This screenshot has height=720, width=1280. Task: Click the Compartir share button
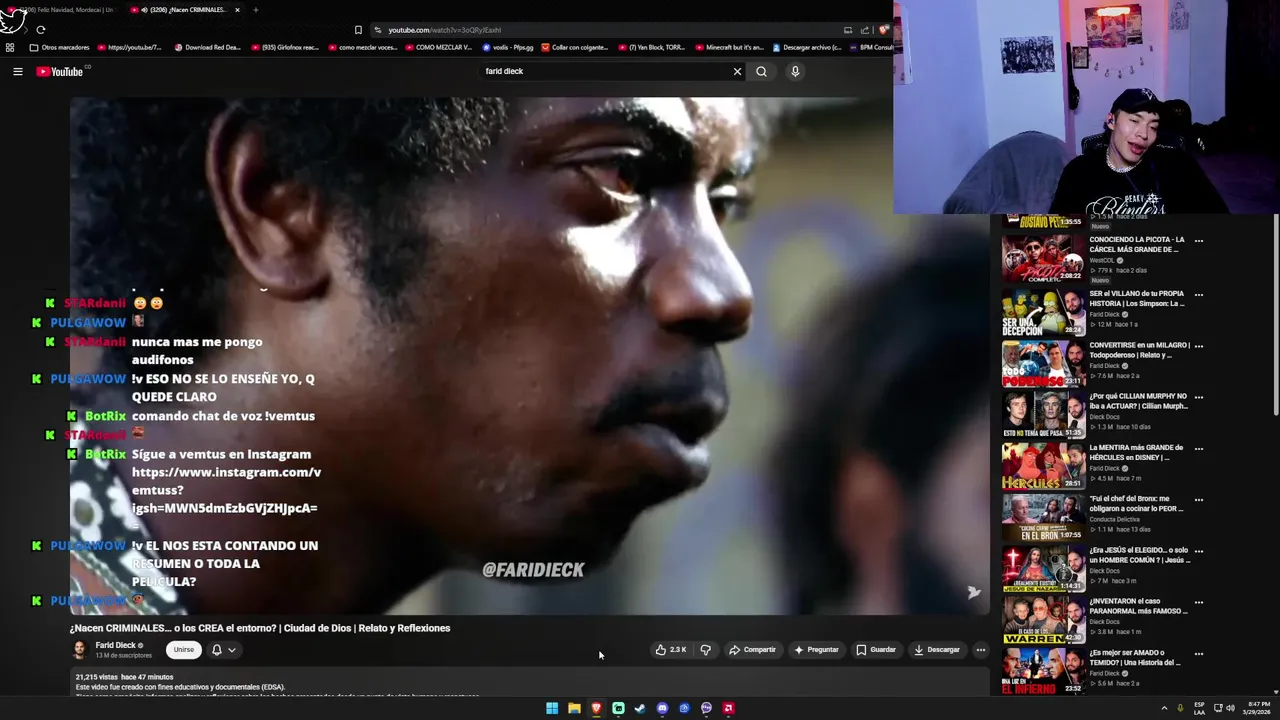click(752, 650)
